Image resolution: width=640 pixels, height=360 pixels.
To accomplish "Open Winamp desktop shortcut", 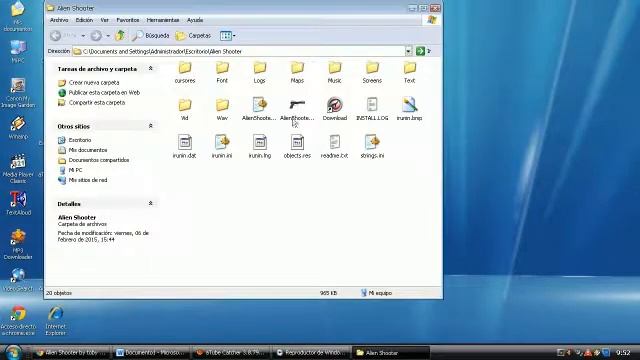I will 18,128.
